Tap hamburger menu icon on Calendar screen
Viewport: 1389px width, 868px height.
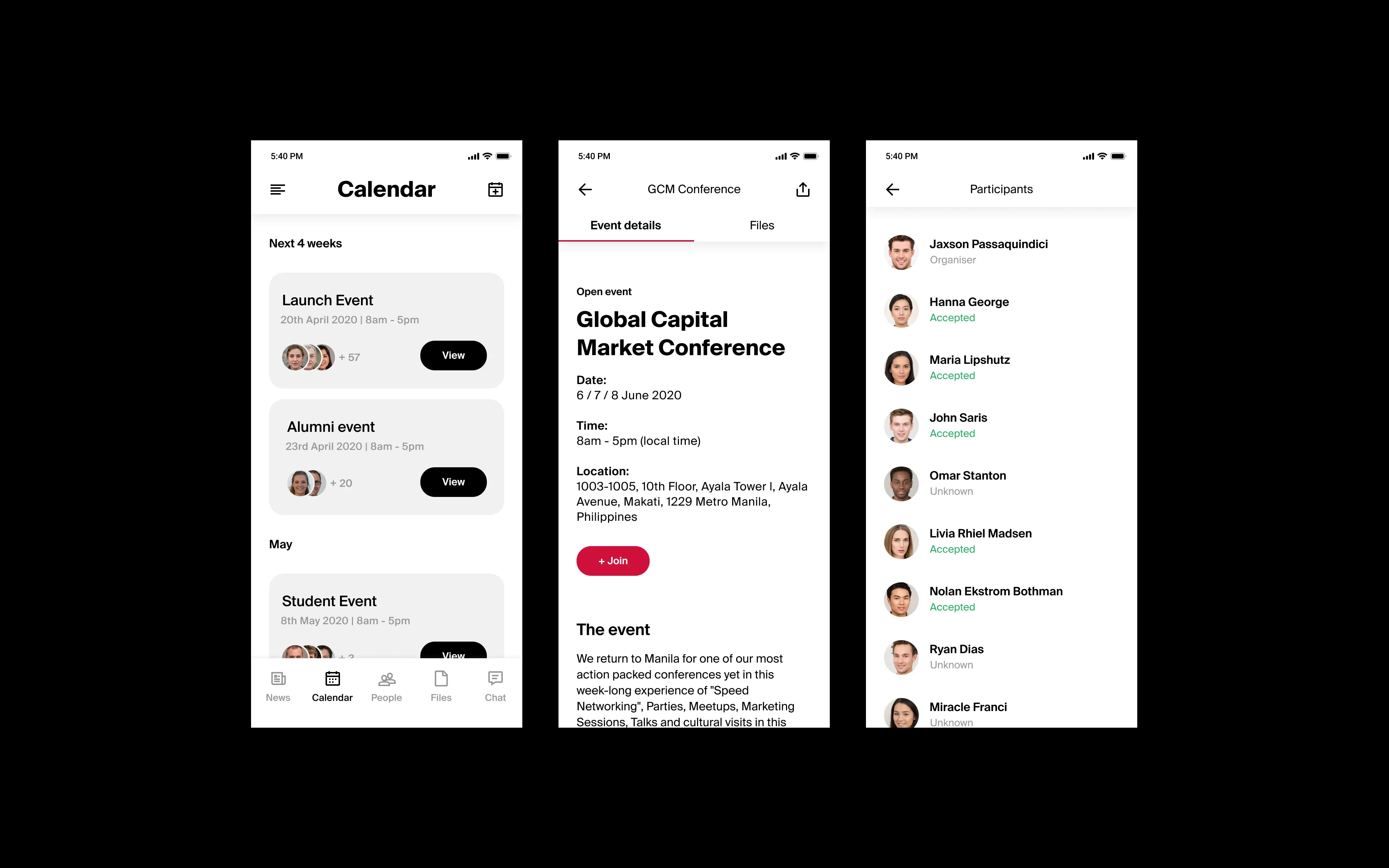(278, 189)
